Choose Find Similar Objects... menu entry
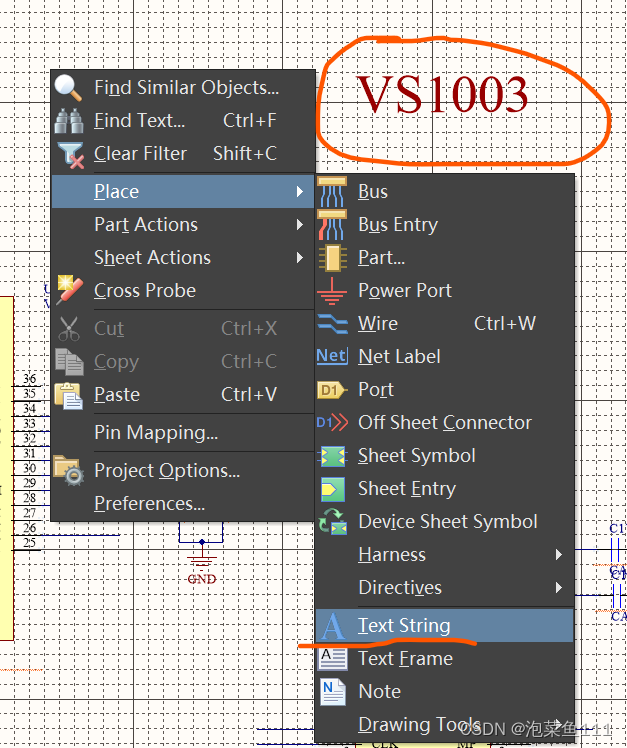The image size is (627, 748). click(x=183, y=88)
